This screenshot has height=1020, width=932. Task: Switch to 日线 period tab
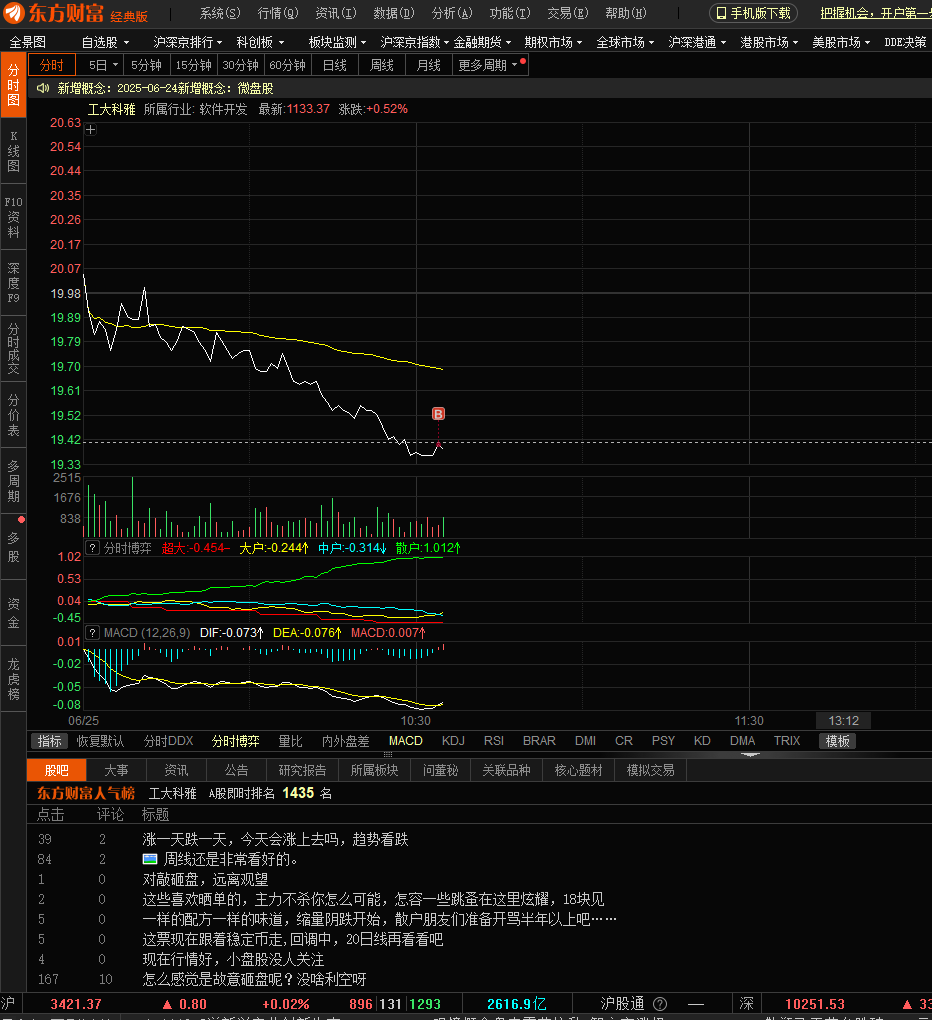(335, 66)
